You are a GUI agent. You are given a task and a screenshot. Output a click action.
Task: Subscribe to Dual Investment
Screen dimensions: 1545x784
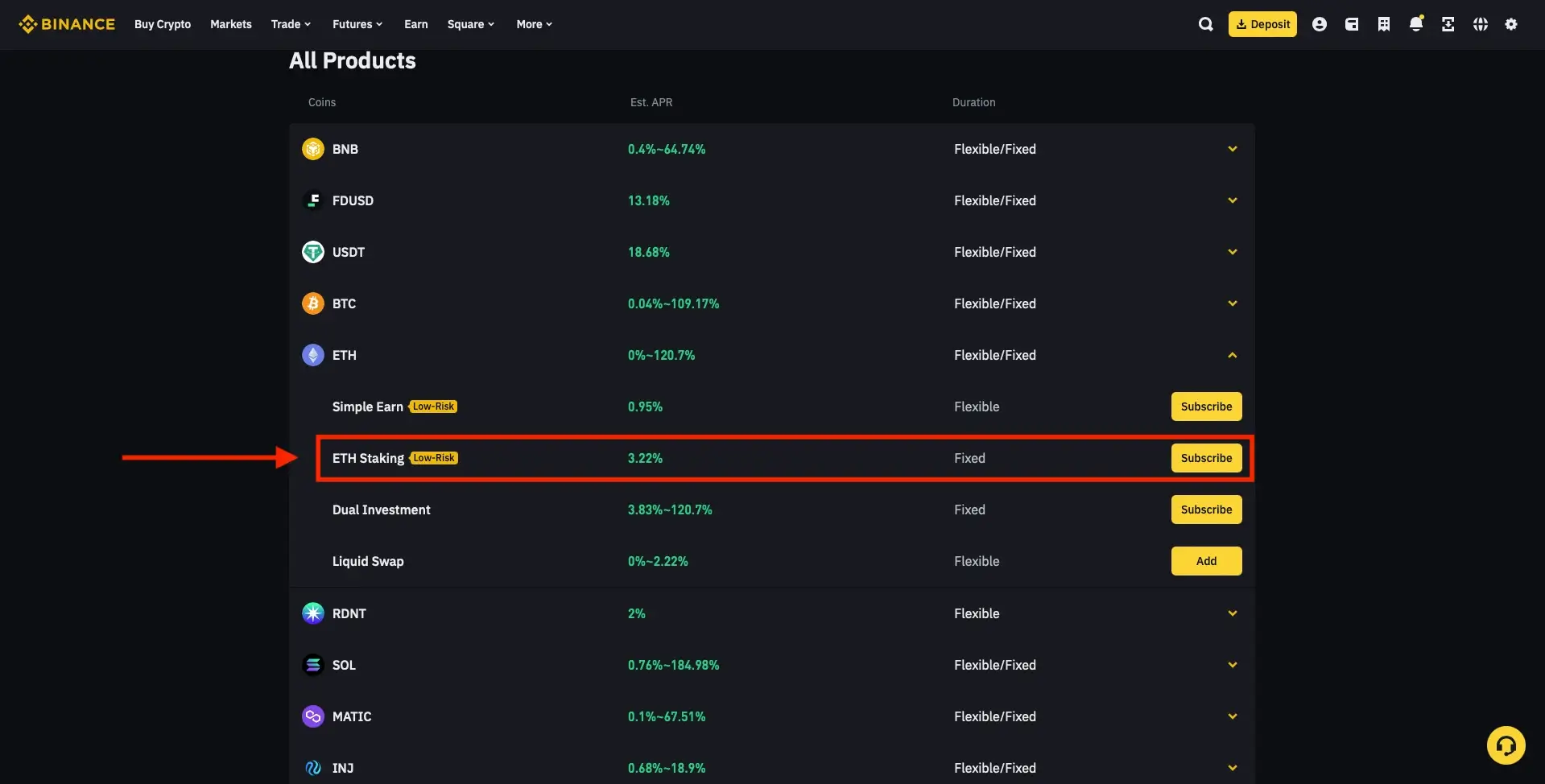[x=1206, y=510]
